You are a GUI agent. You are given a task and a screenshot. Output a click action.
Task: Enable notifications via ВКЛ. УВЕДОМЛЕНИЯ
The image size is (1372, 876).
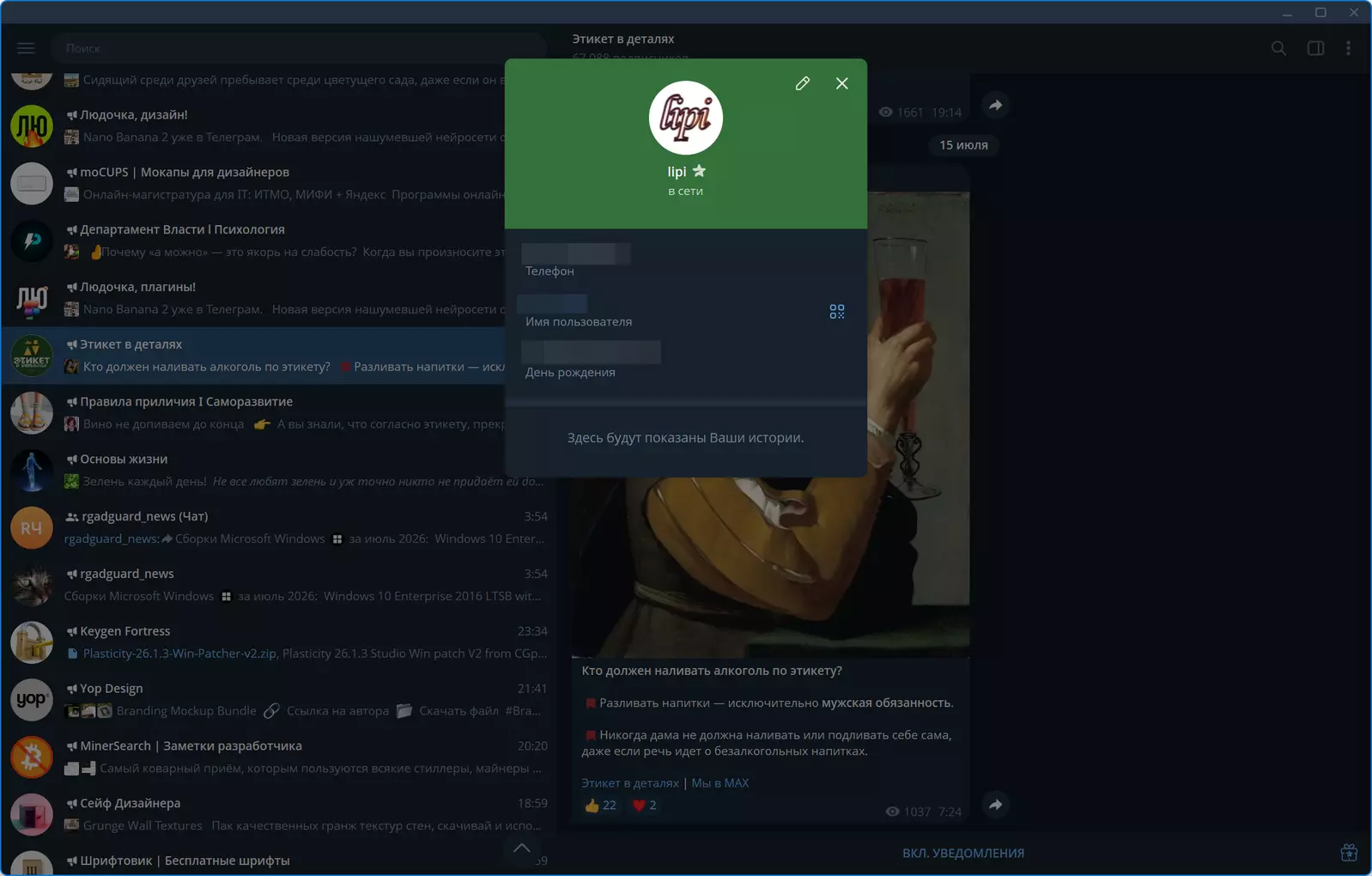962,853
